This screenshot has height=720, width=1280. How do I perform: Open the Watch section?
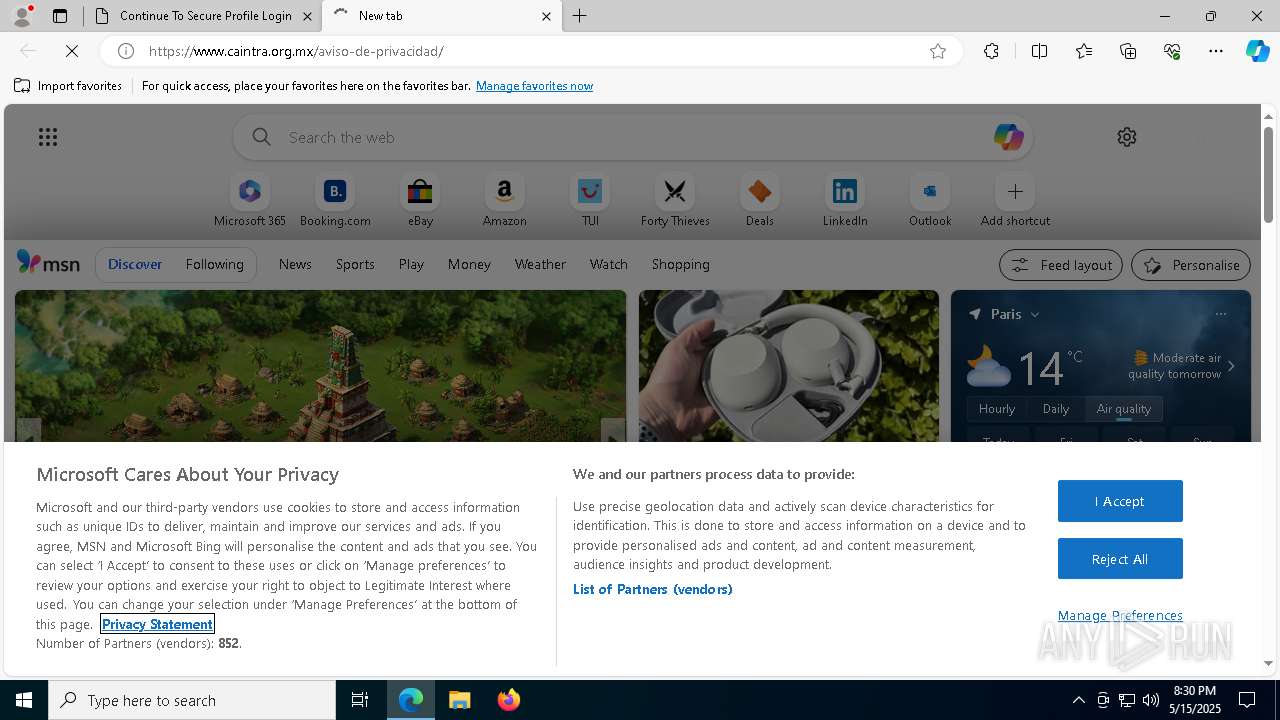[609, 264]
